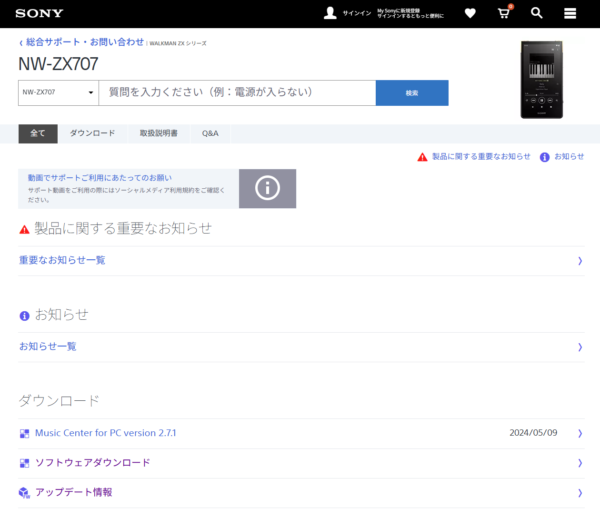Switch to the Q&A tab
Viewport: 600px width, 520px height.
(x=210, y=134)
